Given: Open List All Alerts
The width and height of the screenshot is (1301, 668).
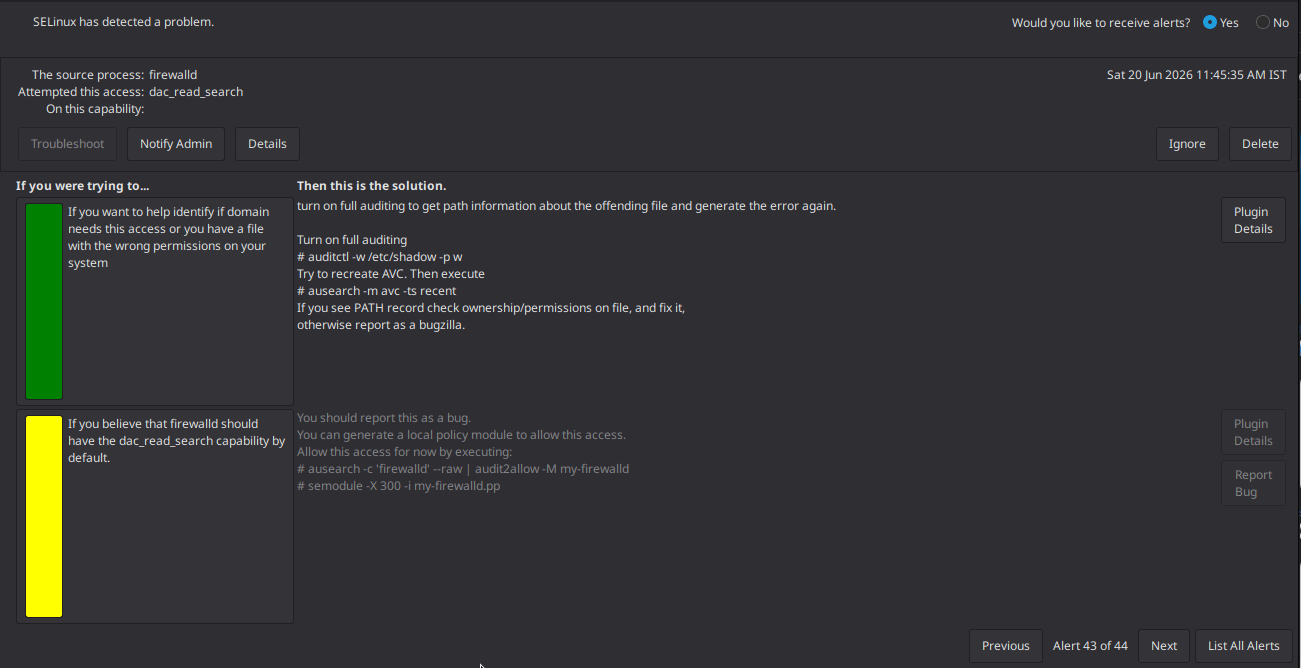Looking at the screenshot, I should (1243, 646).
